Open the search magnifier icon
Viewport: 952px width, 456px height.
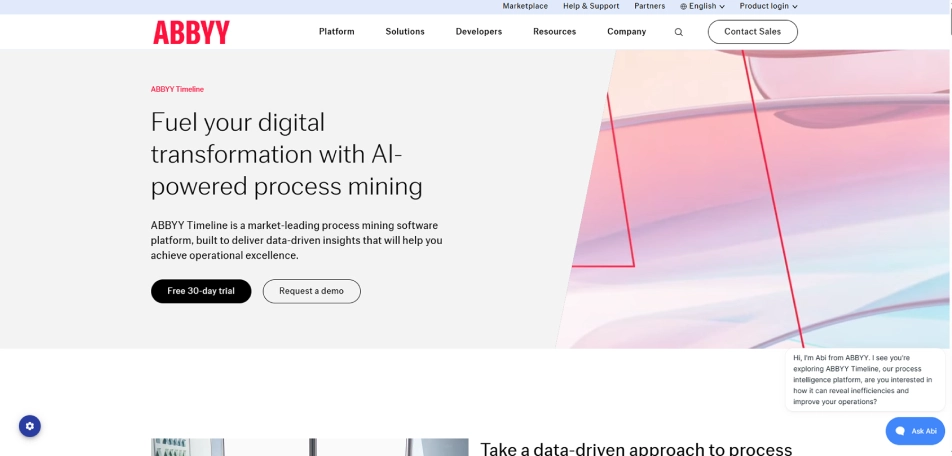tap(679, 32)
